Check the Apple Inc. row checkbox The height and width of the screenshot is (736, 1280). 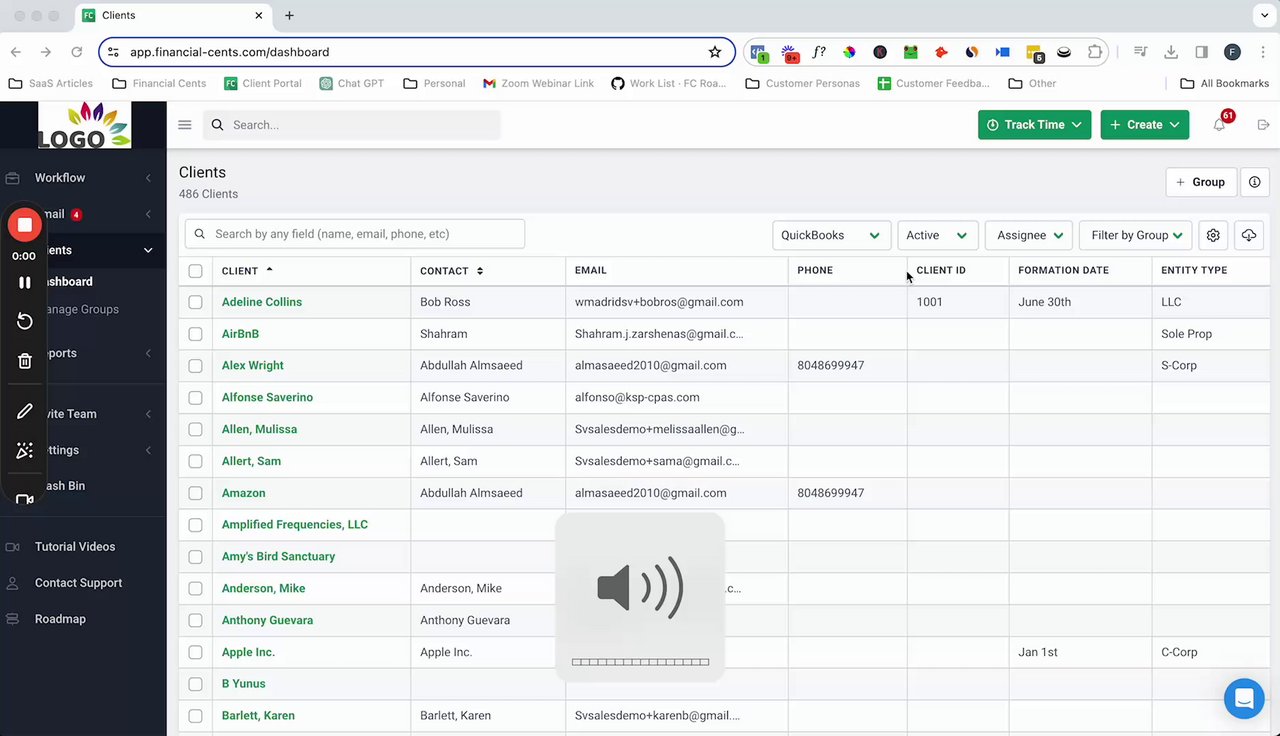pos(195,652)
